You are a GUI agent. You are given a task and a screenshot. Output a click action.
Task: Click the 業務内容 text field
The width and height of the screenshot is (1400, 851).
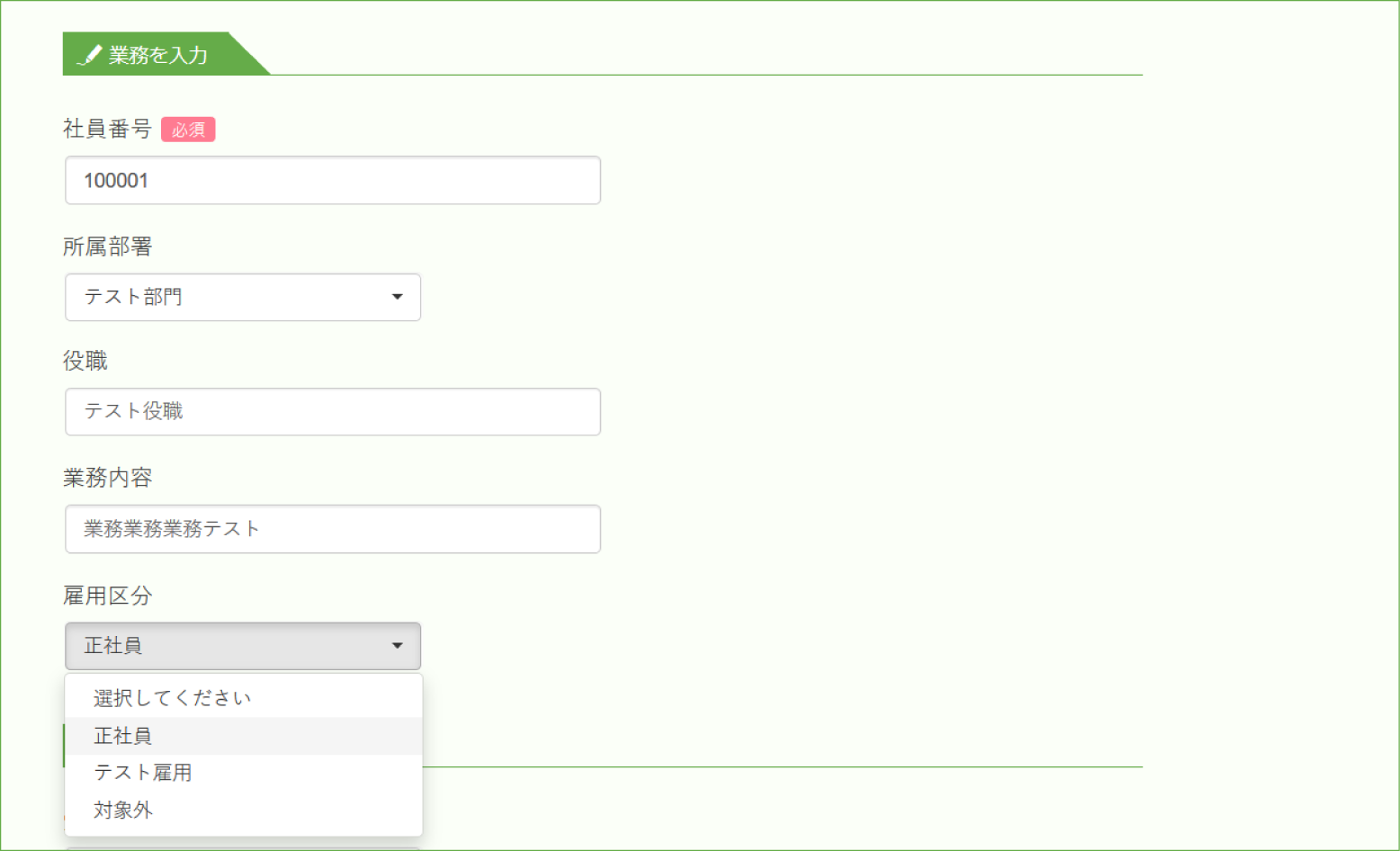click(x=333, y=529)
